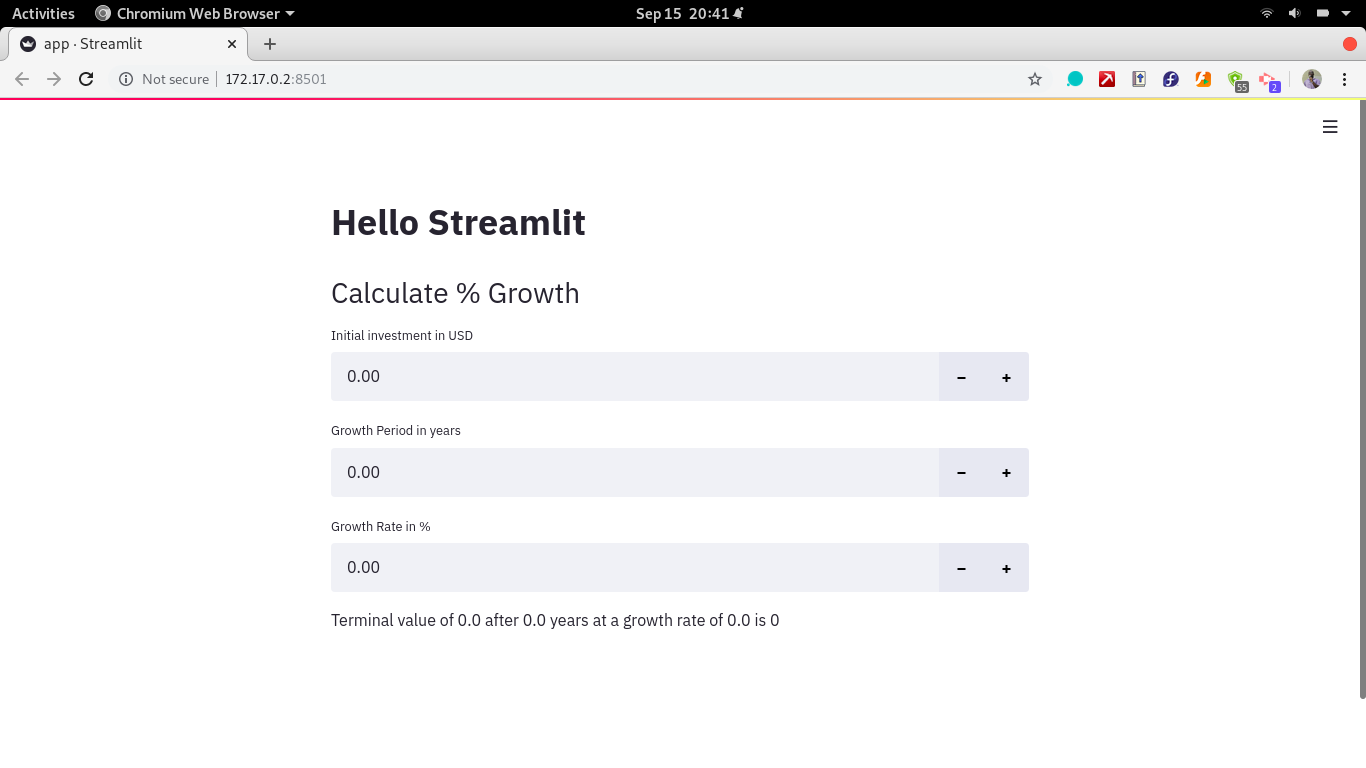
Task: Click the Hello Streamlit heading
Action: click(x=458, y=222)
